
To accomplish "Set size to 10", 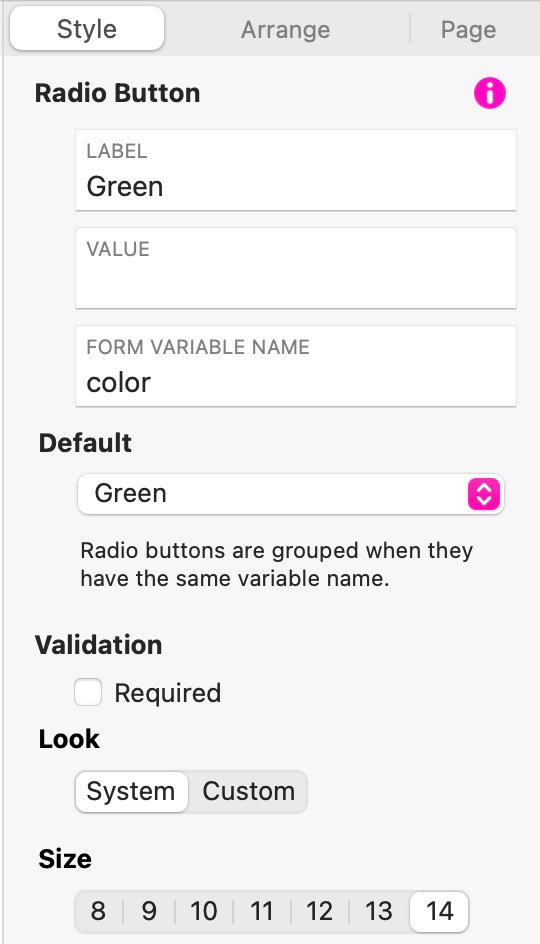I will pos(203,911).
